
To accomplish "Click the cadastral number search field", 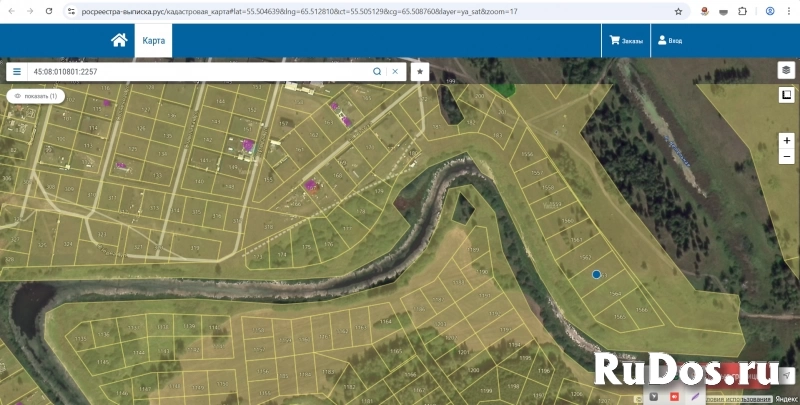I will coord(200,72).
